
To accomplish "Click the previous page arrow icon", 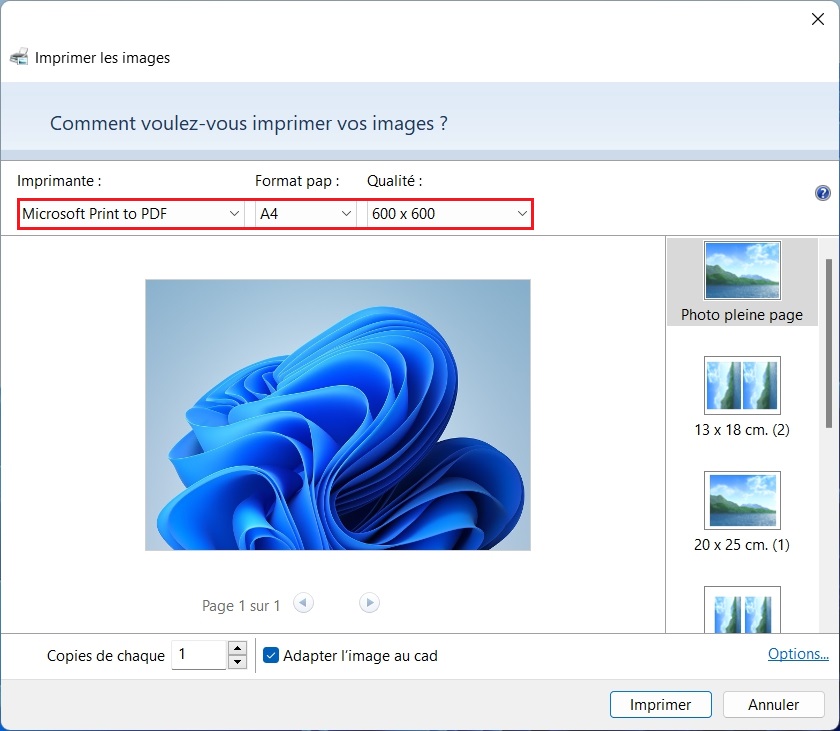I will [302, 602].
